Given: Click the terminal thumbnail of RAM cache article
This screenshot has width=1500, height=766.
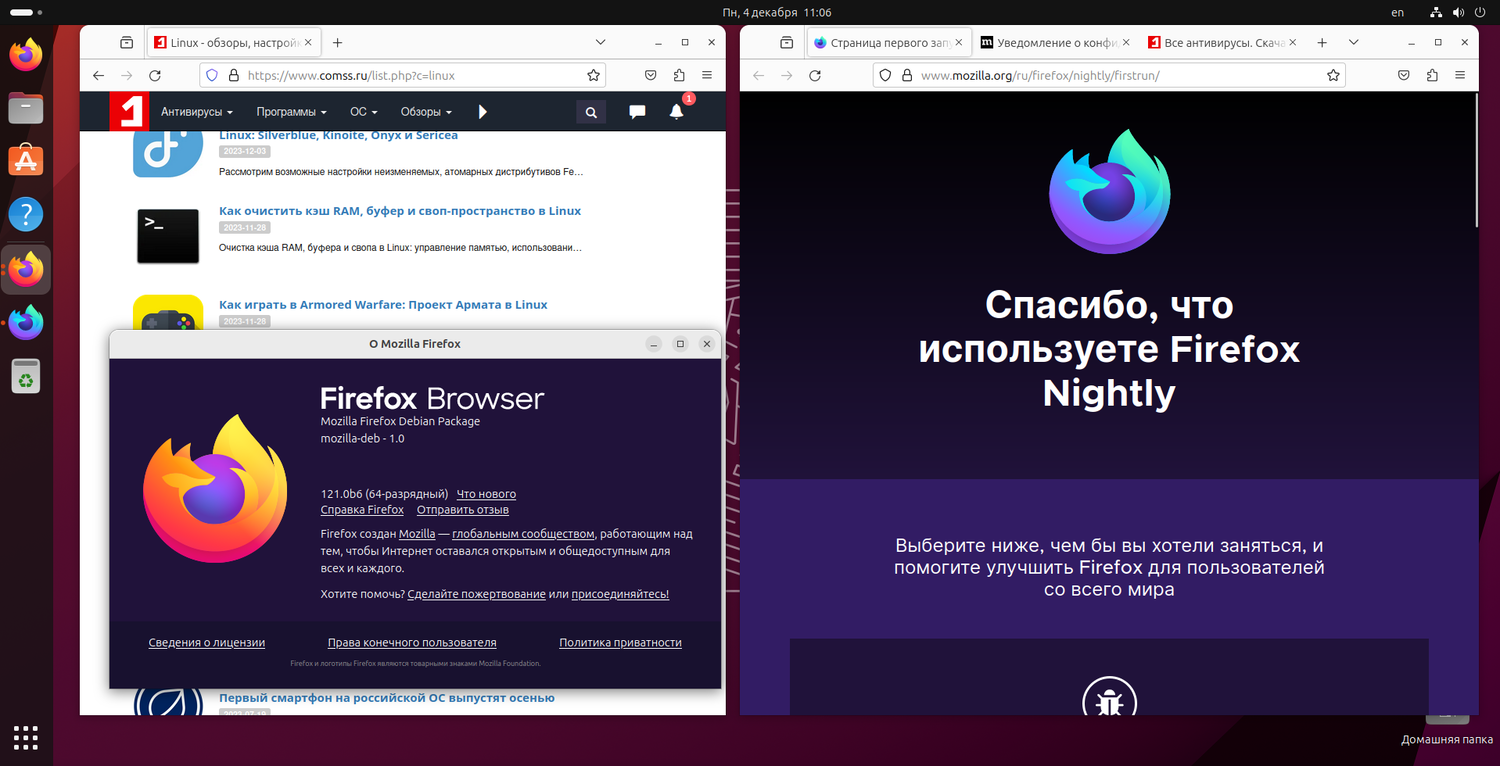Looking at the screenshot, I should pyautogui.click(x=168, y=236).
